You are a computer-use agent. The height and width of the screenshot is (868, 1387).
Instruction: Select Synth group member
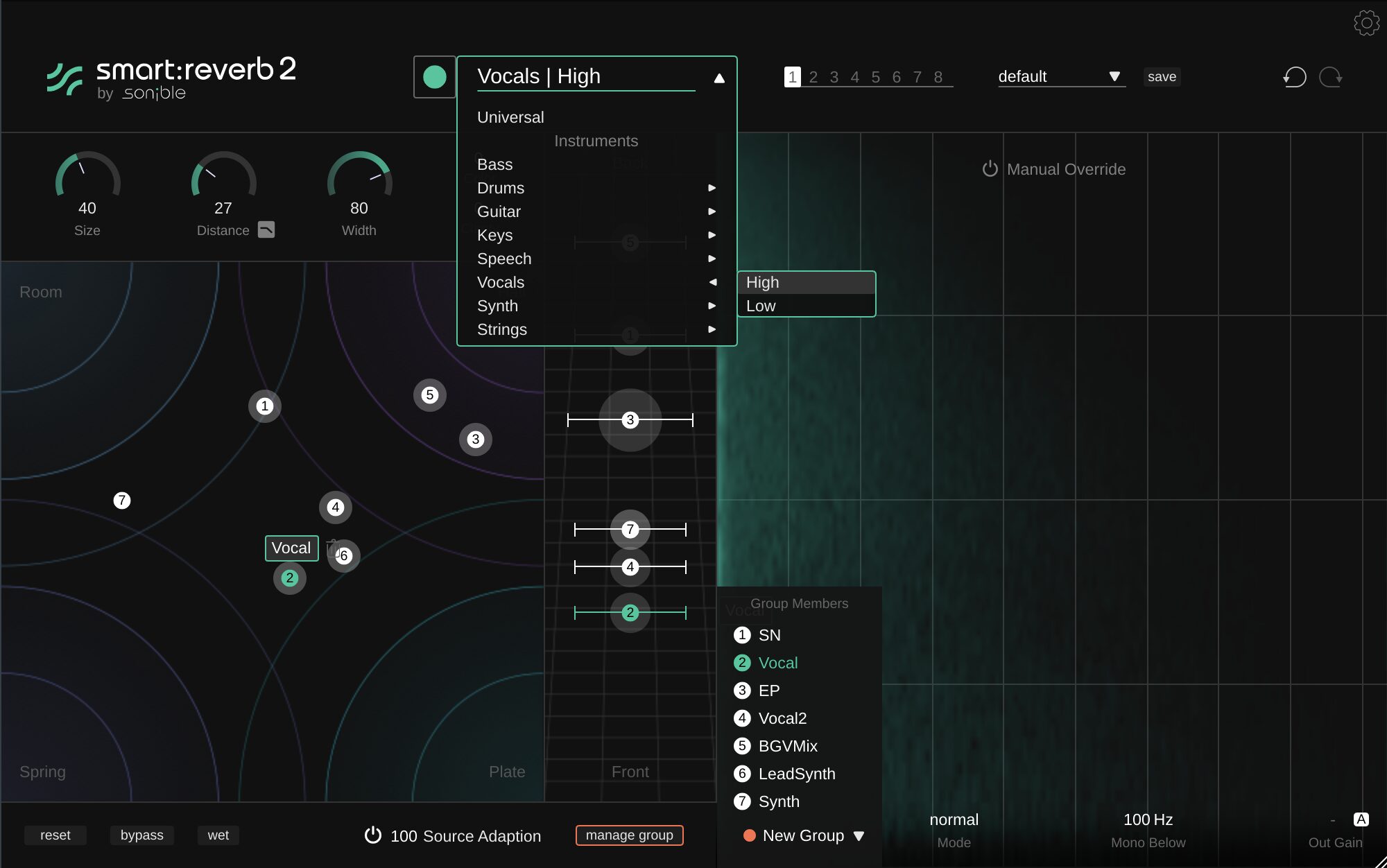767,801
